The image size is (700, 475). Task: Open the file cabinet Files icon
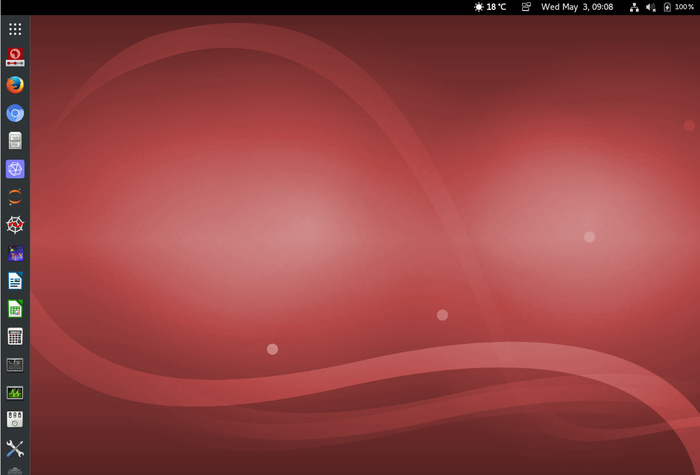click(x=15, y=141)
